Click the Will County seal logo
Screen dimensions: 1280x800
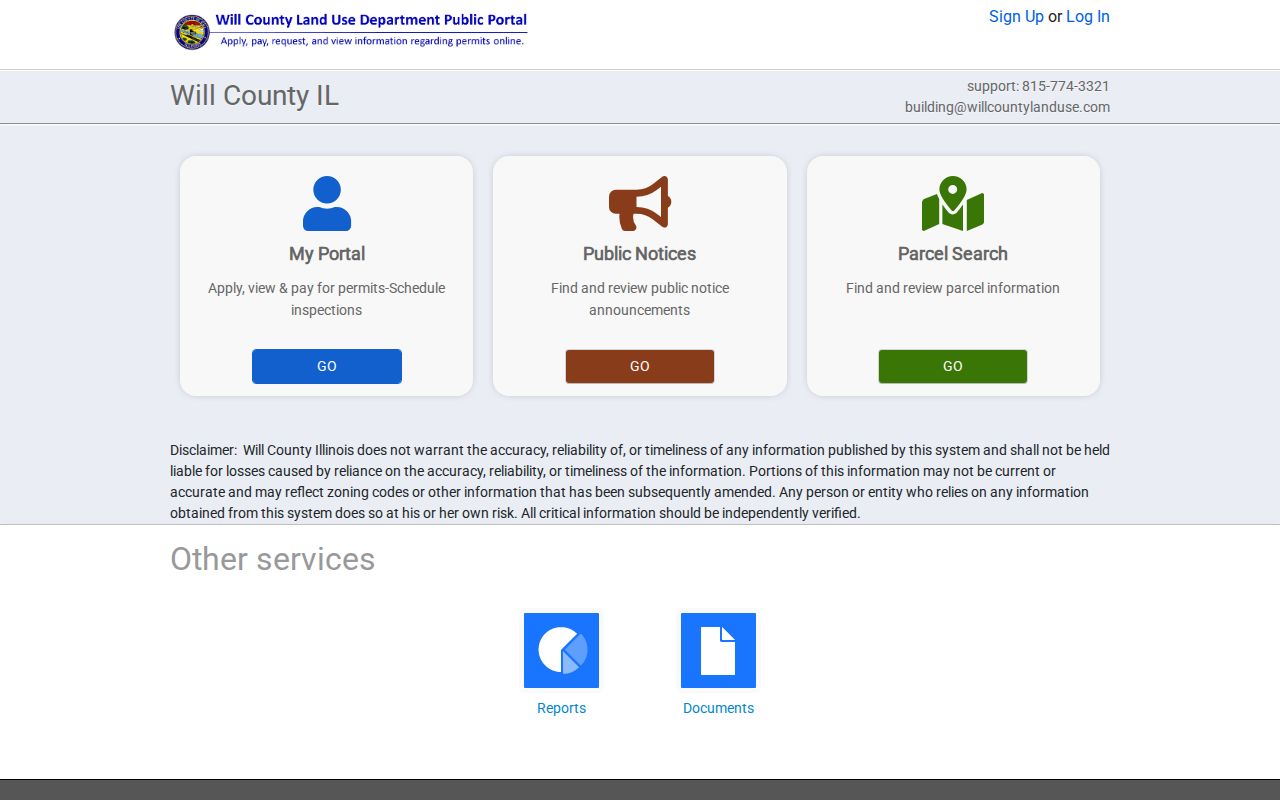click(192, 32)
